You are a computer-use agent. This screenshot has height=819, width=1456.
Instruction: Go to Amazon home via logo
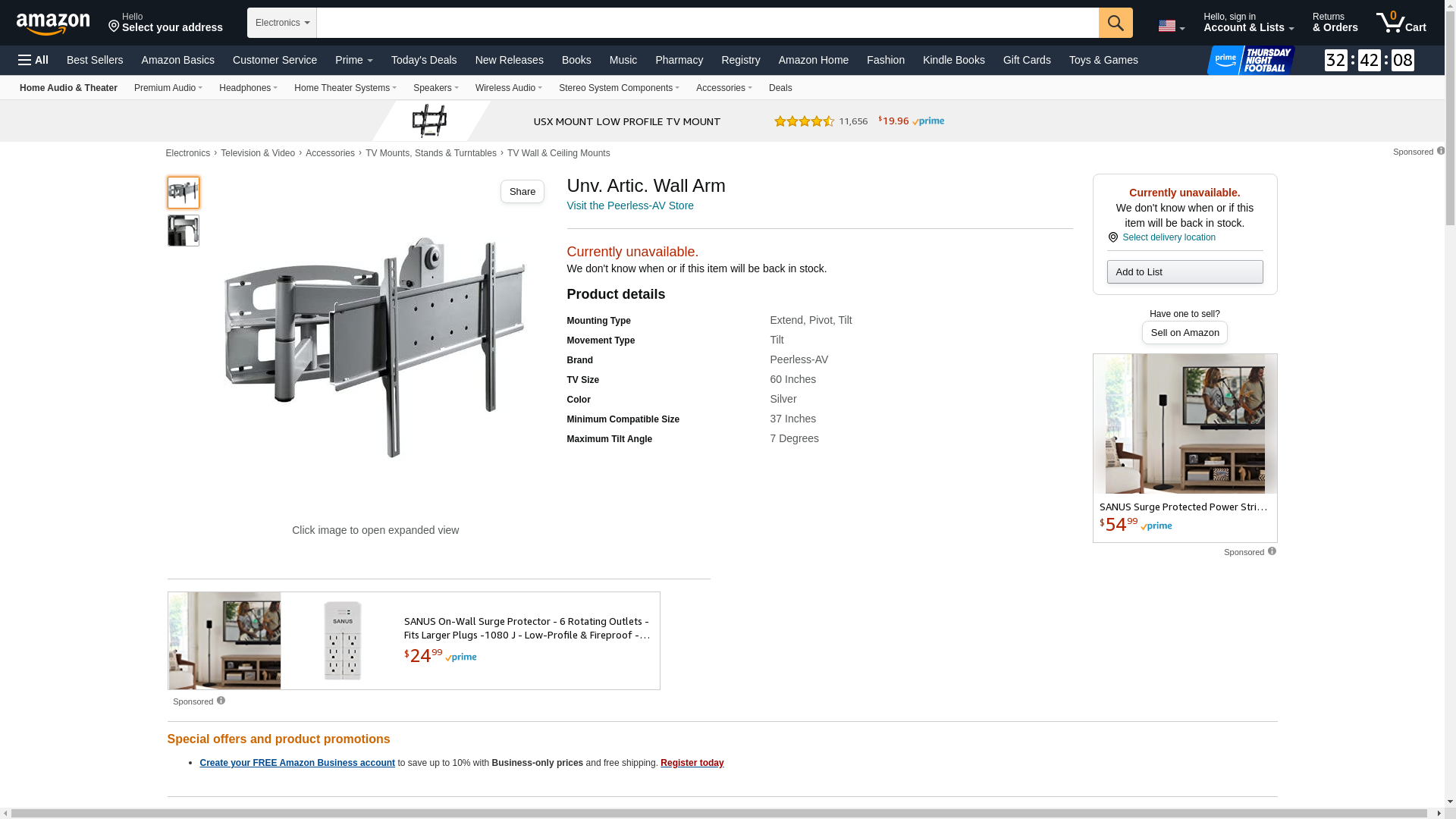pos(53,24)
